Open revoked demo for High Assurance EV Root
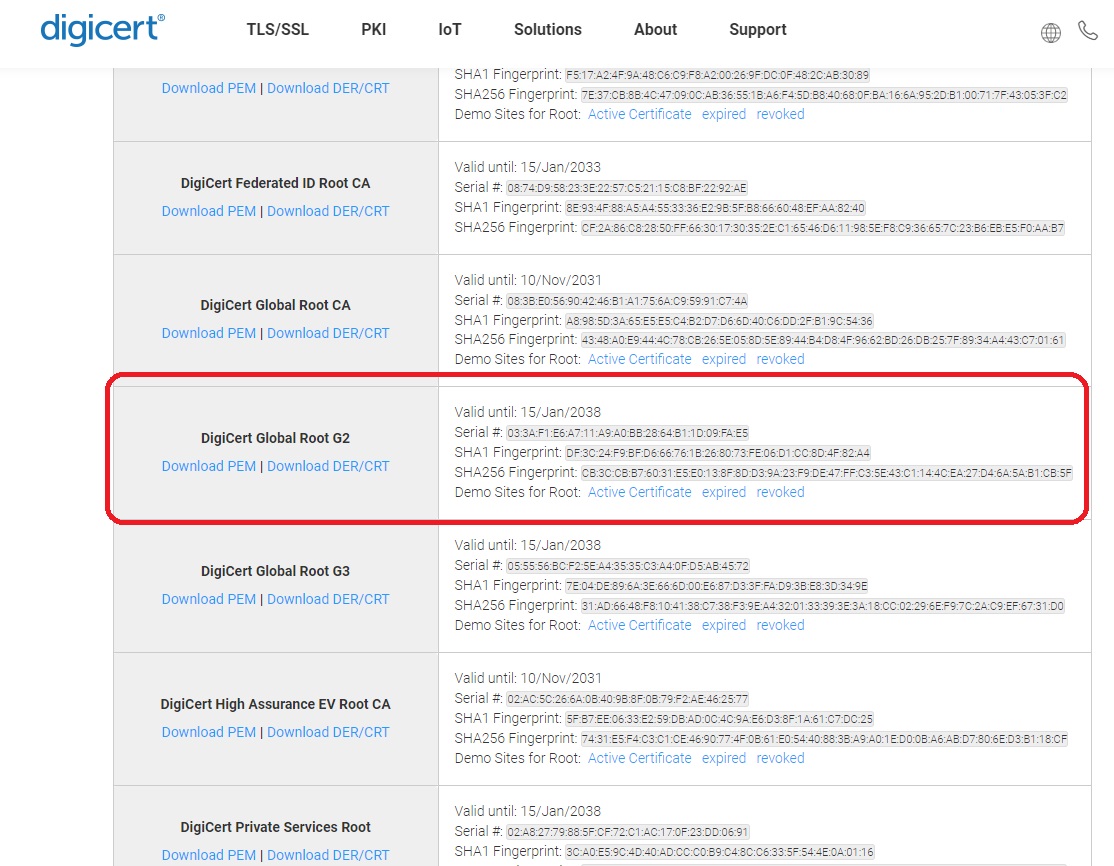This screenshot has height=866, width=1114. pos(780,758)
